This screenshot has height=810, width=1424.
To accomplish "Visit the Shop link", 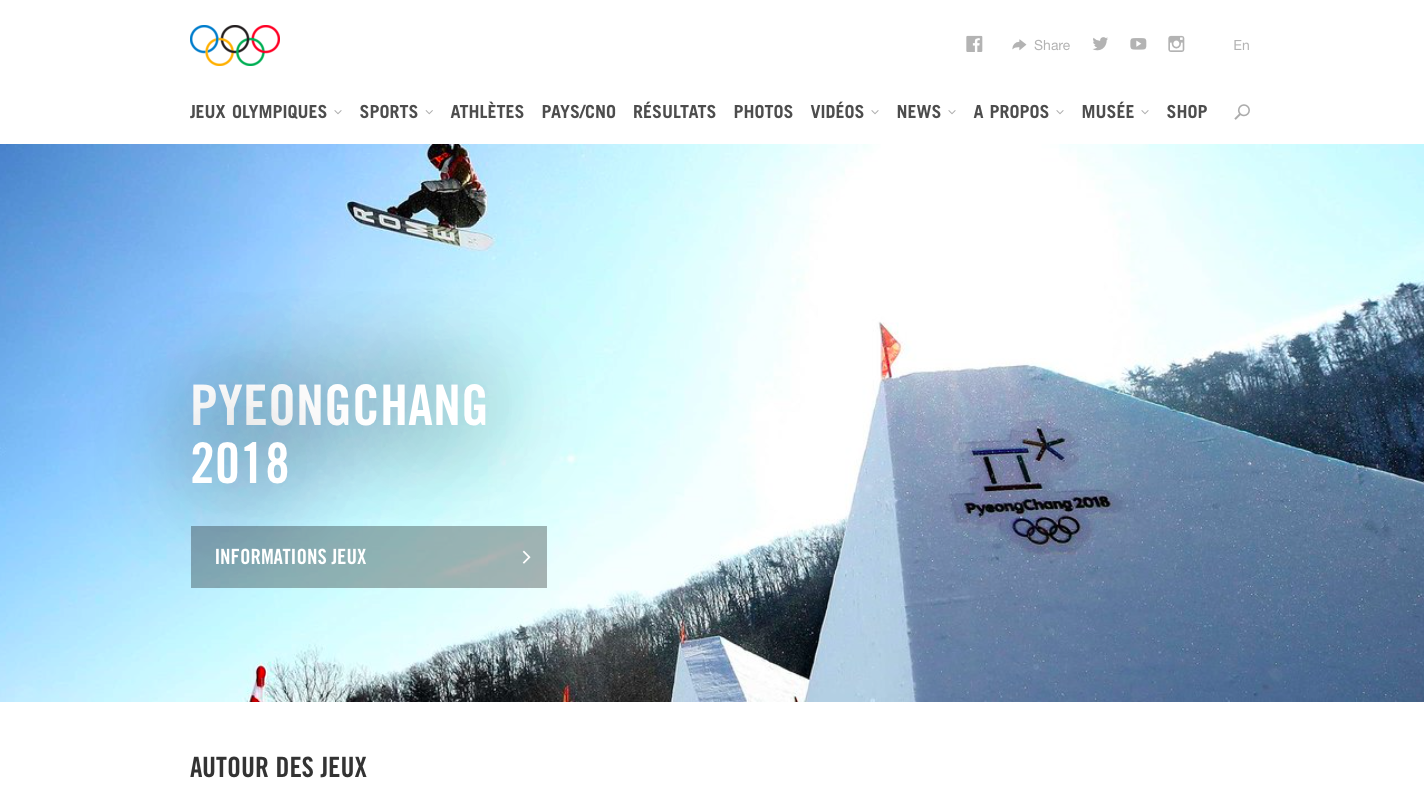I will [x=1187, y=112].
